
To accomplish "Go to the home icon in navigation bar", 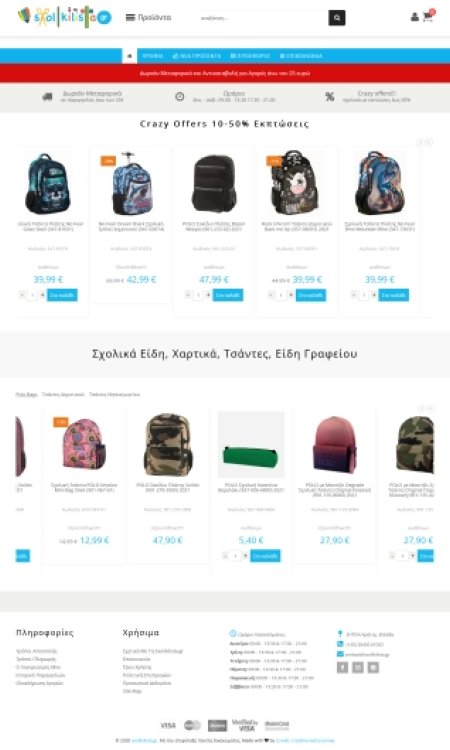I will tap(129, 56).
